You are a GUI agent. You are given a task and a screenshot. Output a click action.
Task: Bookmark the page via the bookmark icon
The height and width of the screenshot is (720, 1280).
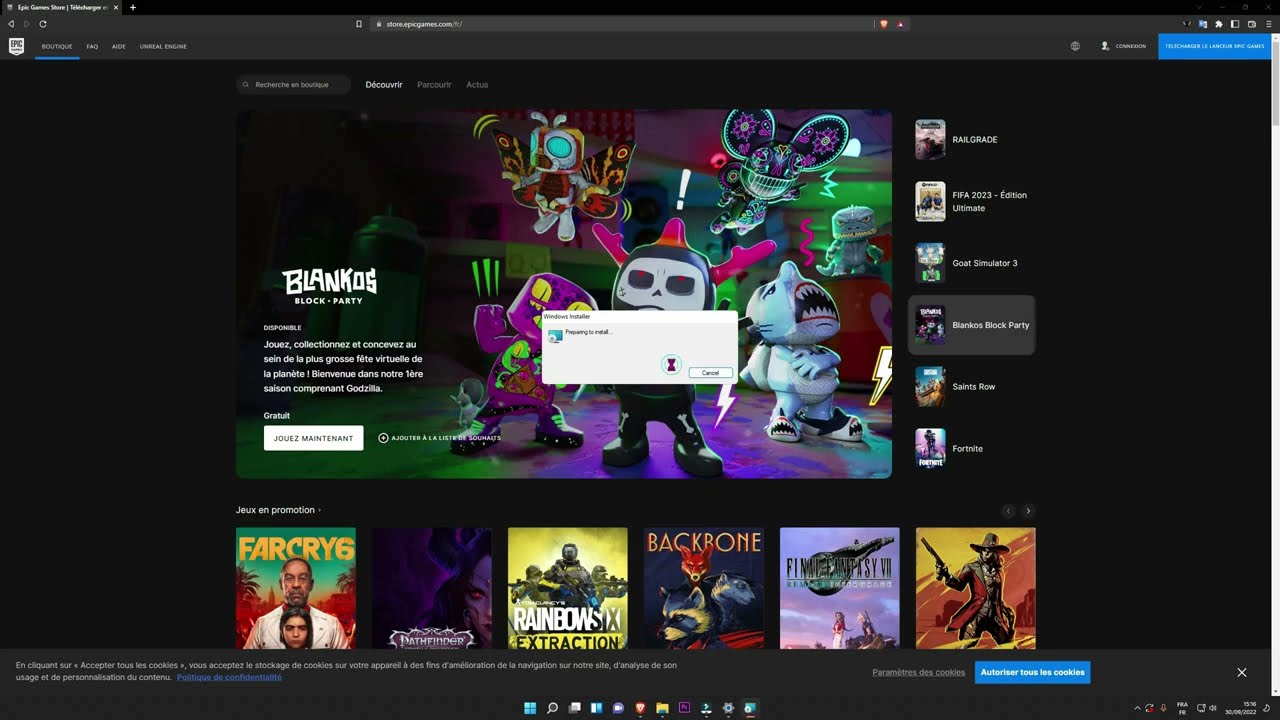tap(359, 24)
